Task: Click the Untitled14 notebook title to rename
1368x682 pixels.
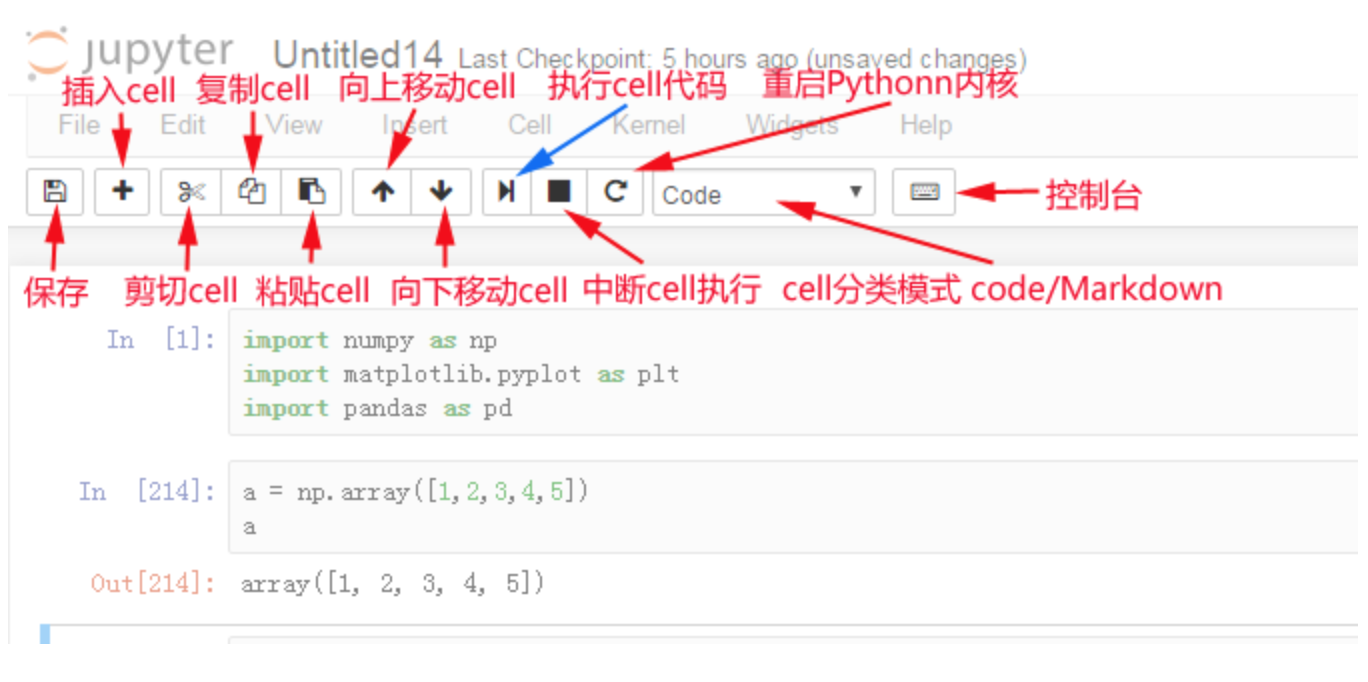Action: pyautogui.click(x=358, y=56)
